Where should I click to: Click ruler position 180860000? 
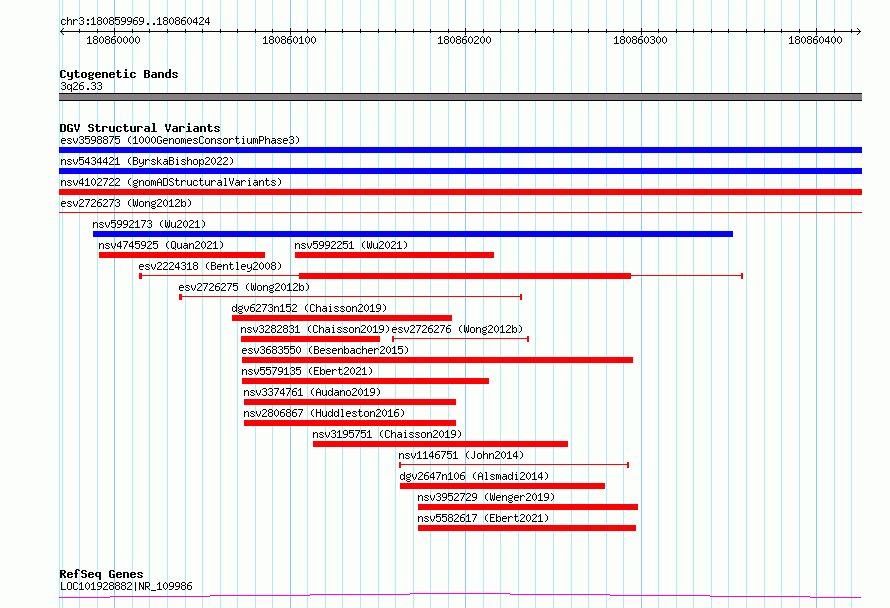(x=113, y=40)
